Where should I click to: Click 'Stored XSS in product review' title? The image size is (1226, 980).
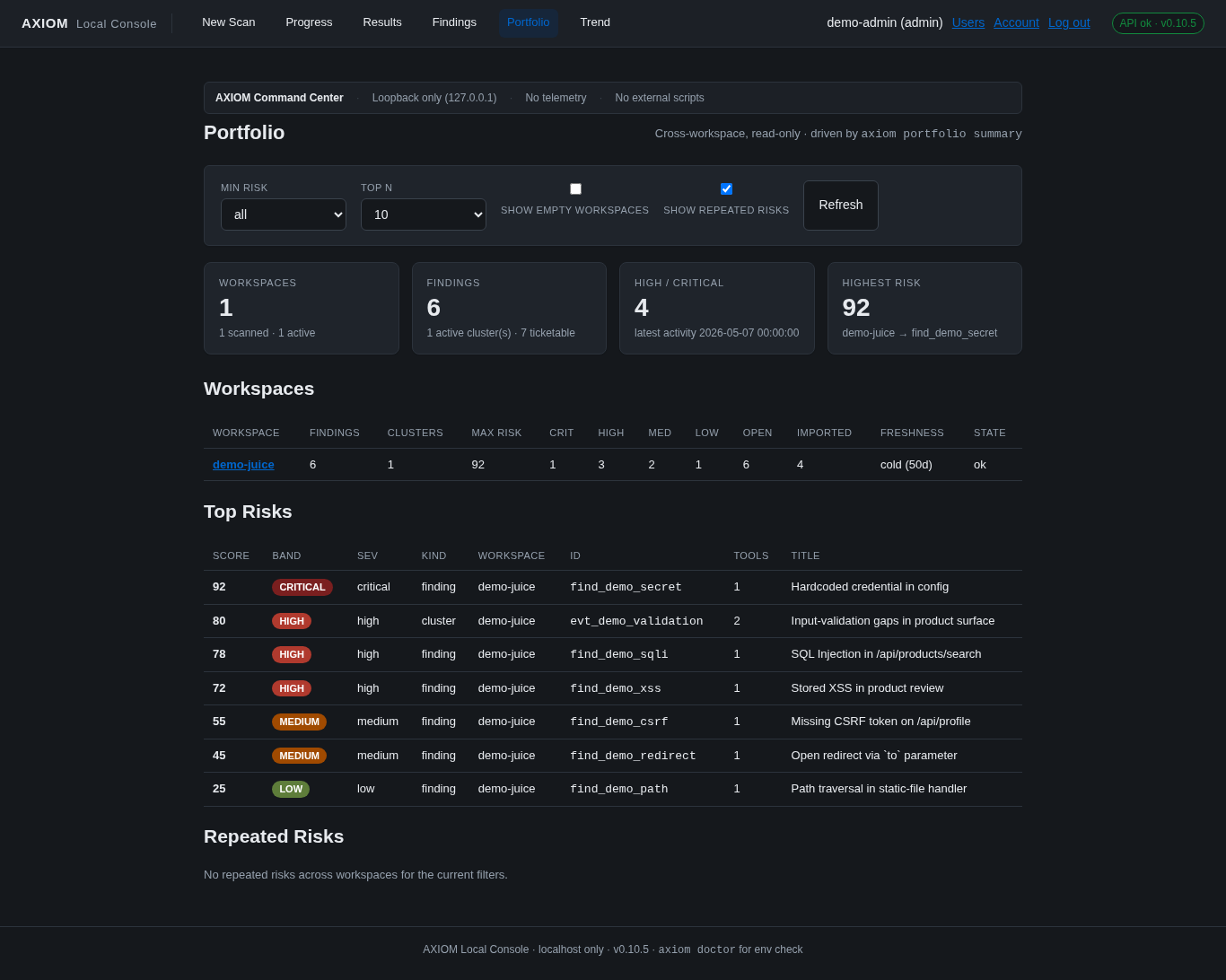pyautogui.click(x=867, y=688)
